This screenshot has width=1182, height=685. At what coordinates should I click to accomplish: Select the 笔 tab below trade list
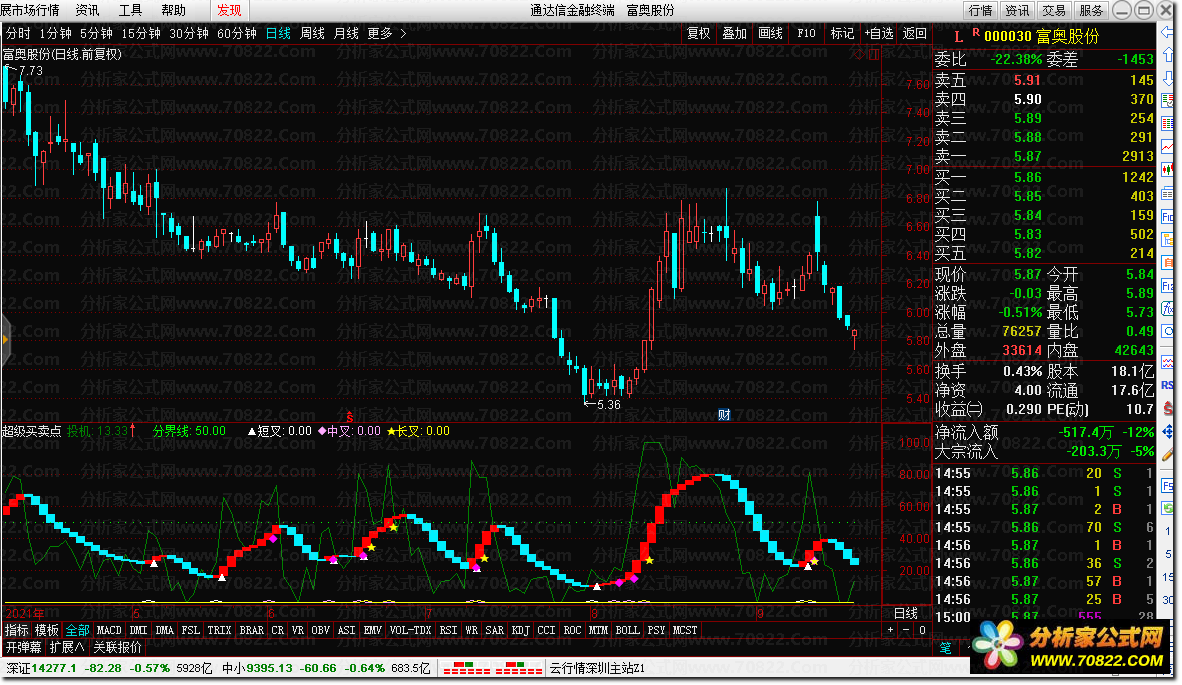point(946,649)
